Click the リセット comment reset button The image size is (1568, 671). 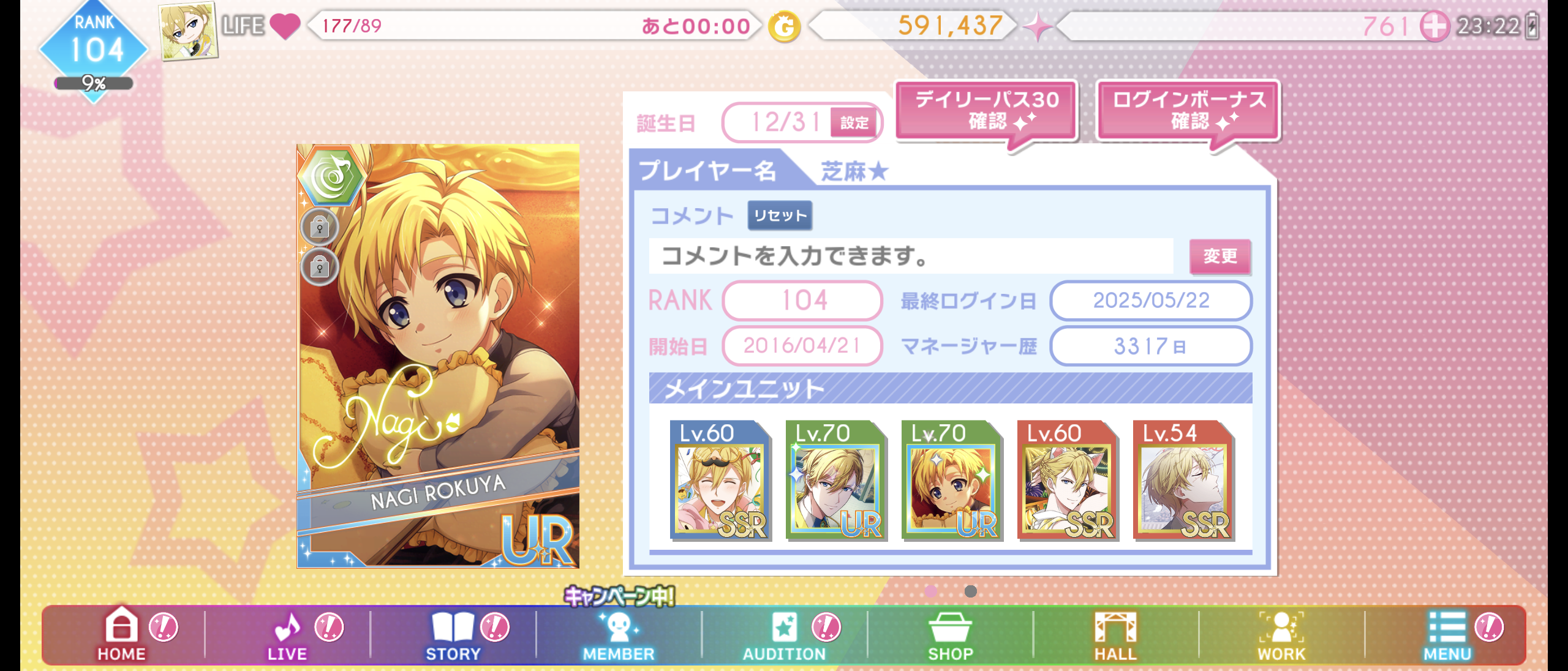(780, 216)
